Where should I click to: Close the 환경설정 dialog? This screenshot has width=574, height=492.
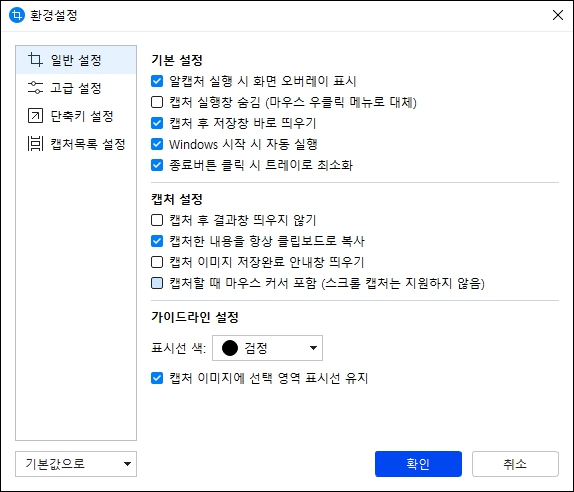[558, 15]
